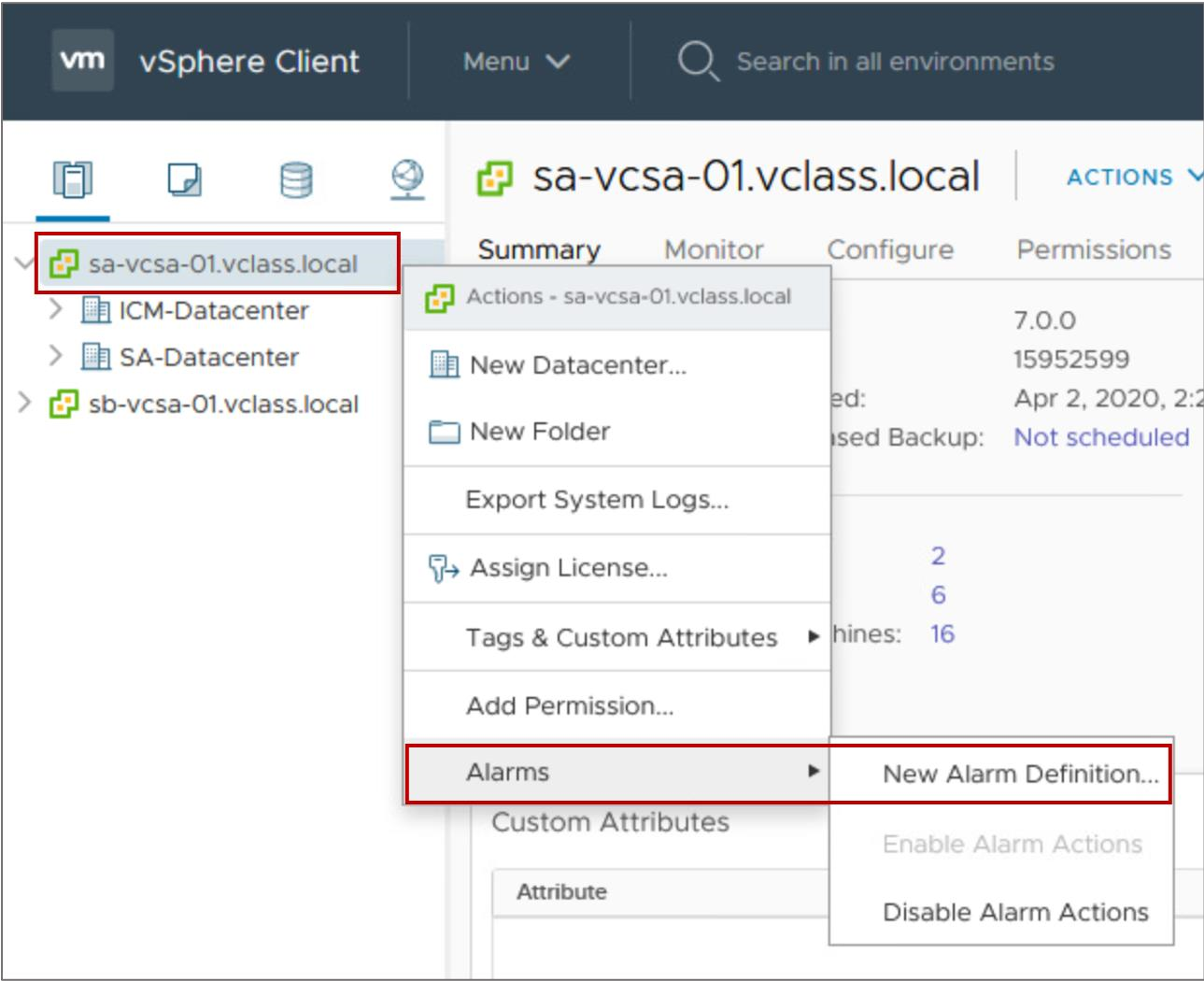Click the Custom Attributes panel heading
Image resolution: width=1204 pixels, height=981 pixels.
point(610,822)
